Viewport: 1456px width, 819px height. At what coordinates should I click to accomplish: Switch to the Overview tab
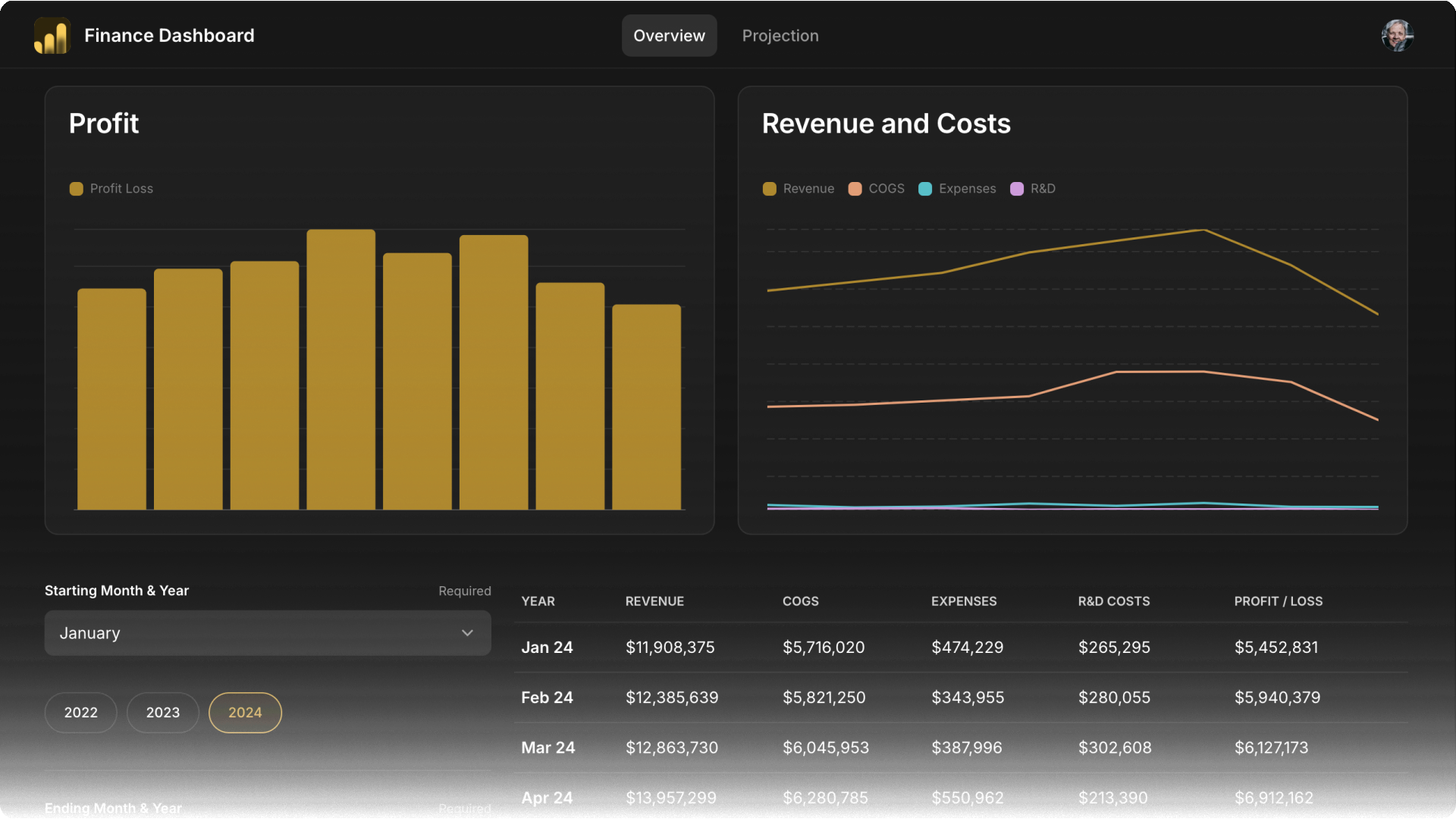(x=669, y=36)
